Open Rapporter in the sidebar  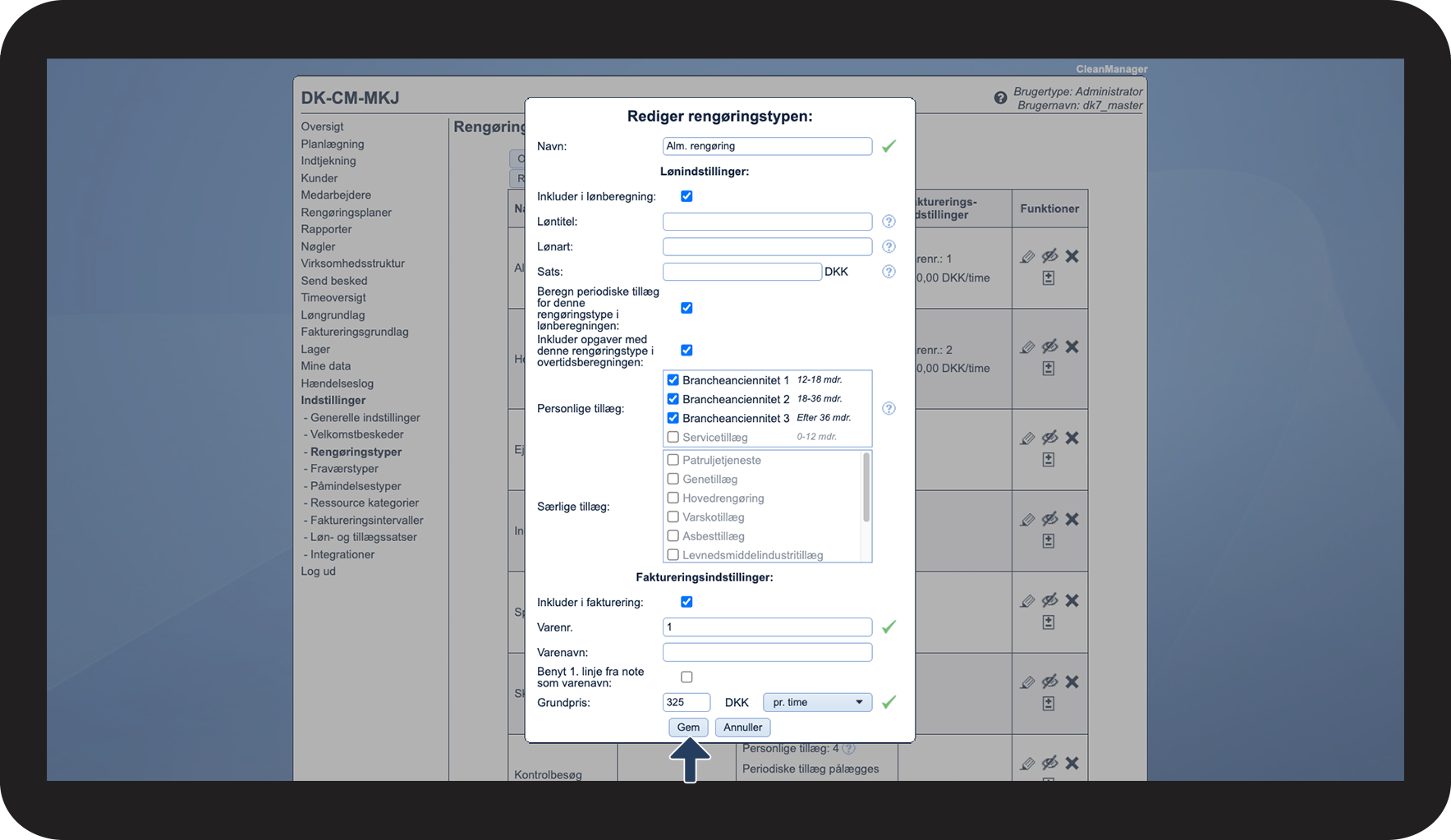coord(326,229)
